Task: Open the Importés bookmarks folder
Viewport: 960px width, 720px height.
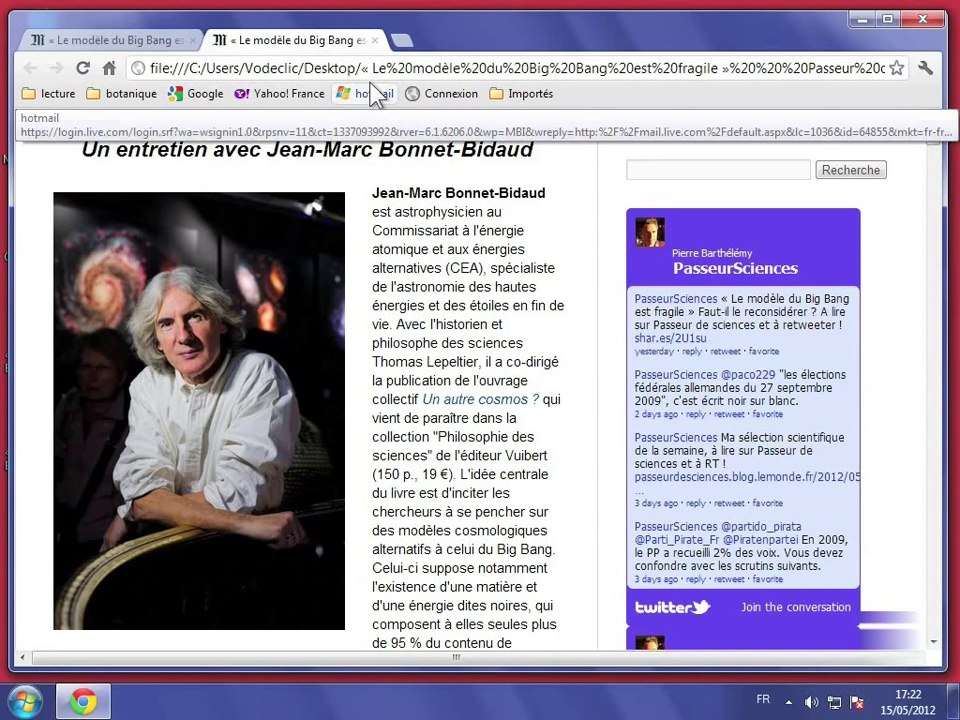Action: coord(521,94)
